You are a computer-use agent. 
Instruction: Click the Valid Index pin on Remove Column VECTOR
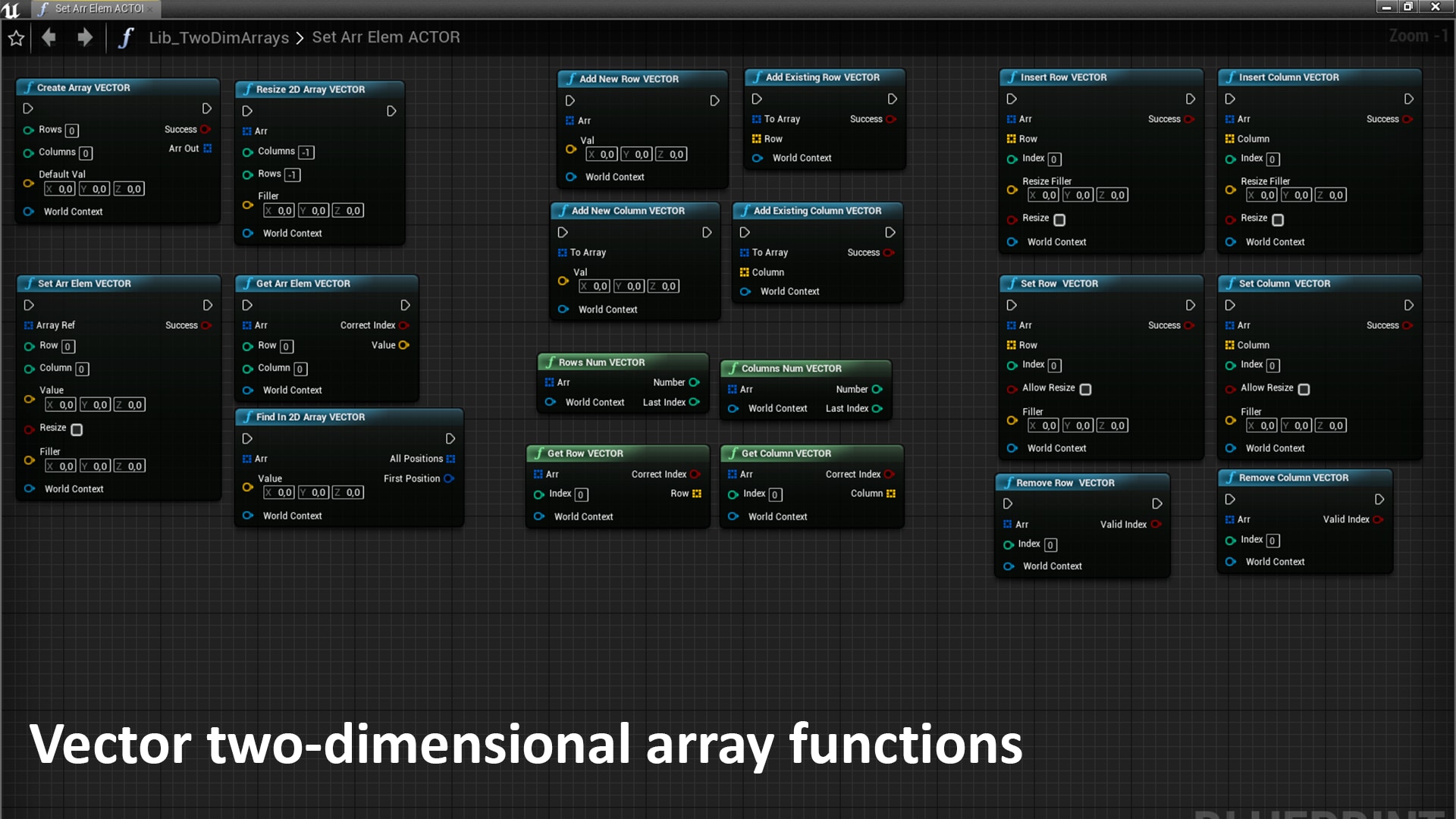[1378, 519]
